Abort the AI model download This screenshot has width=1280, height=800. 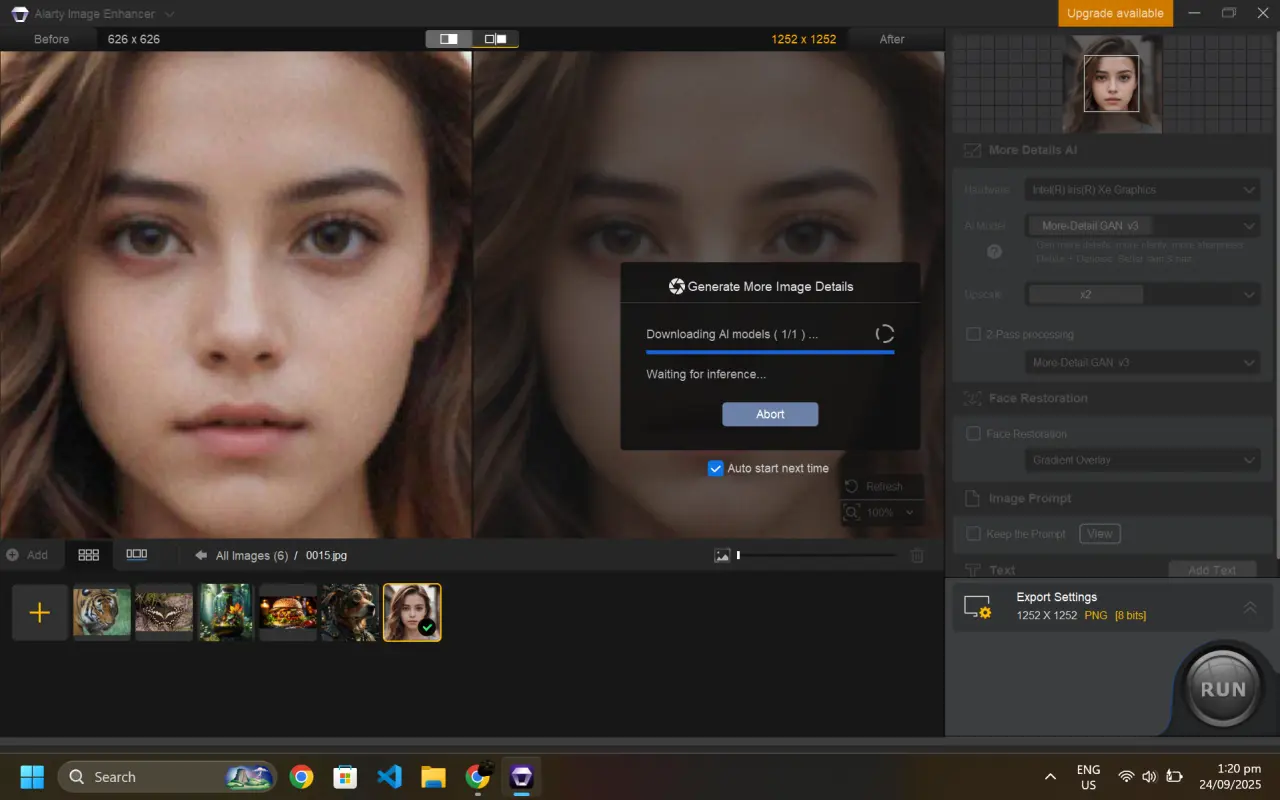770,414
